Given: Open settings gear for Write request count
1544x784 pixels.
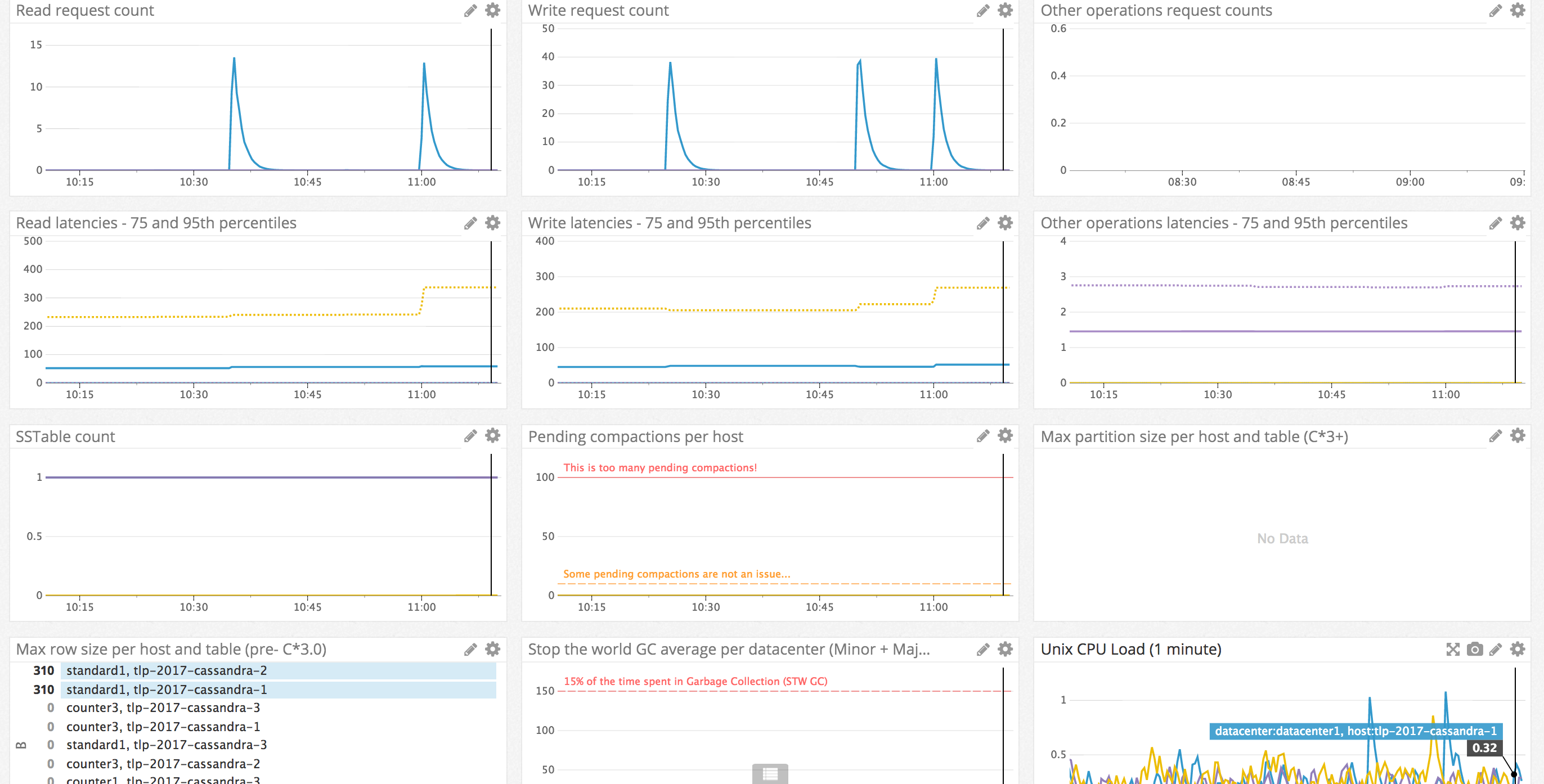Looking at the screenshot, I should (x=1005, y=10).
